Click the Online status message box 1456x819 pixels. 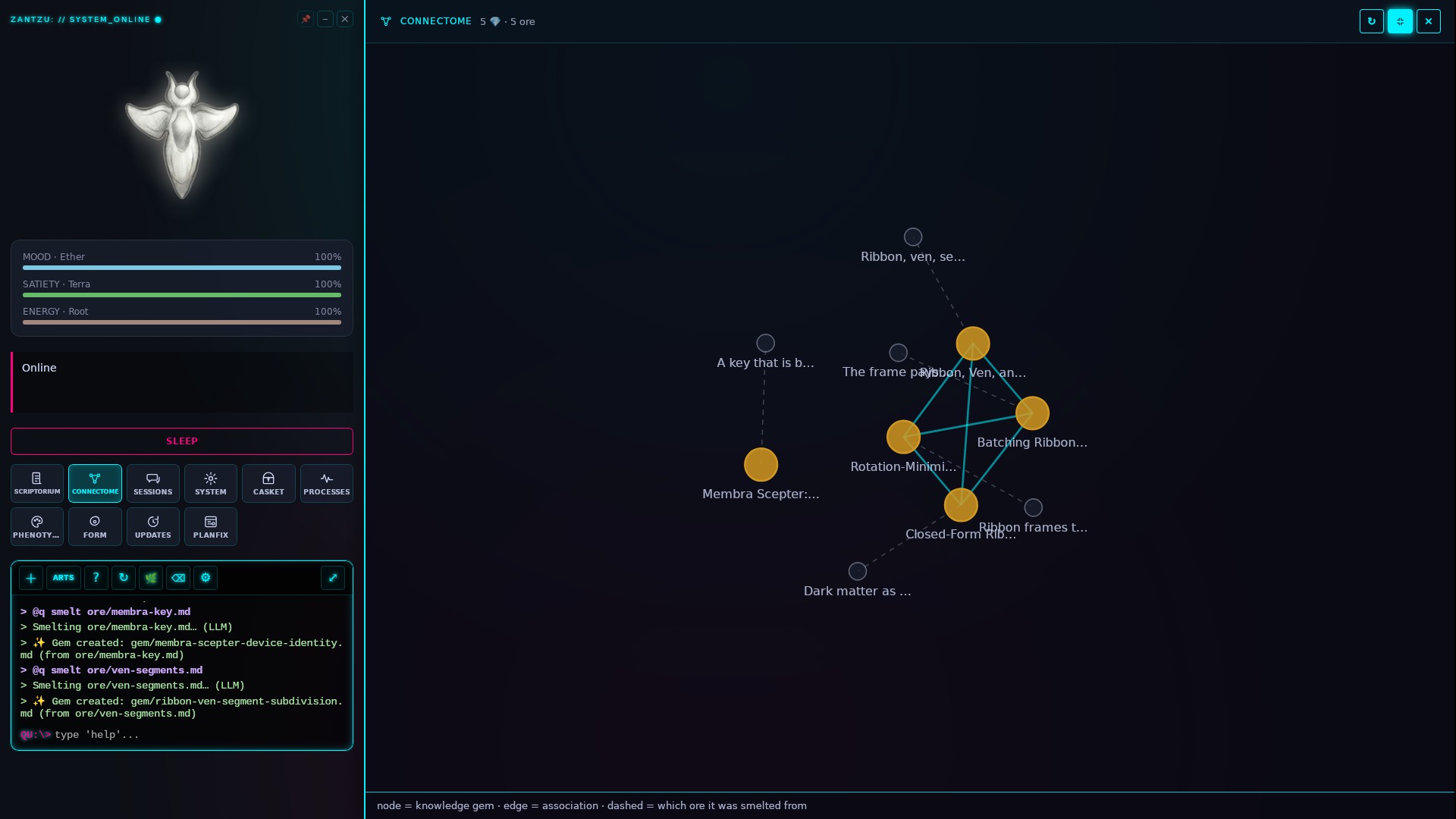pos(182,382)
